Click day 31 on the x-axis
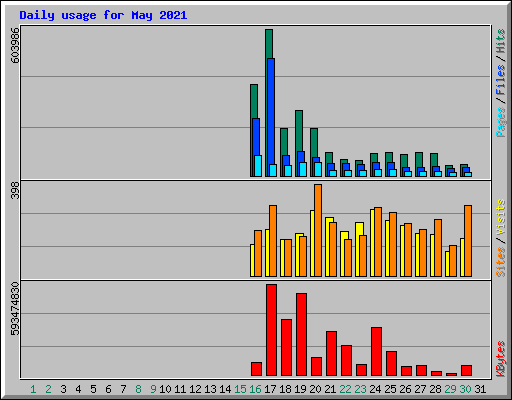This screenshot has width=512, height=400. (480, 389)
